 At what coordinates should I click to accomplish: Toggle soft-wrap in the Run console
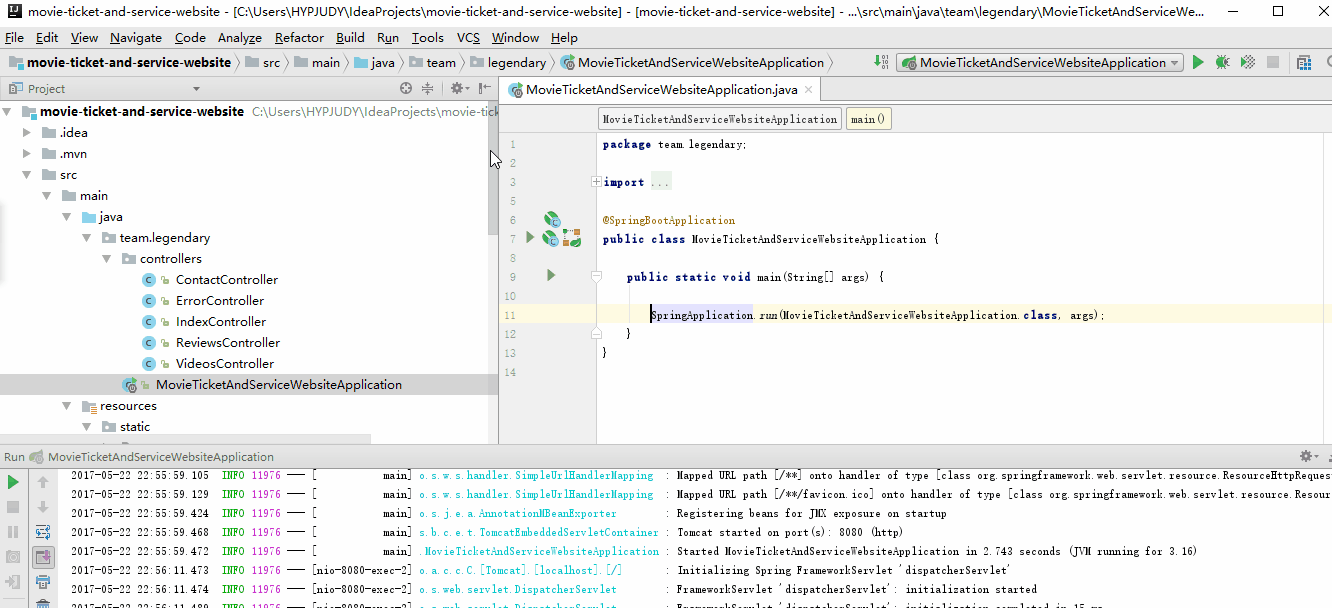pos(43,532)
